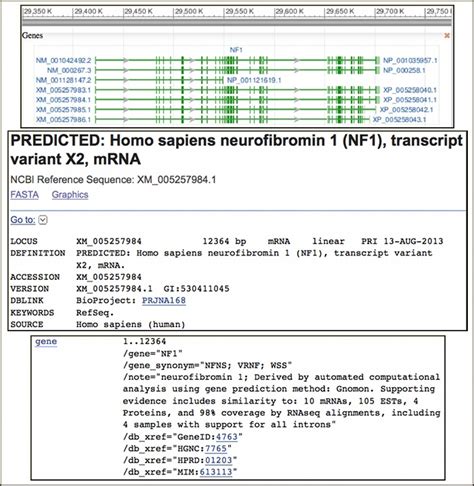Click protein label XP_005258040.1
The width and height of the screenshot is (474, 486).
[x=410, y=90]
